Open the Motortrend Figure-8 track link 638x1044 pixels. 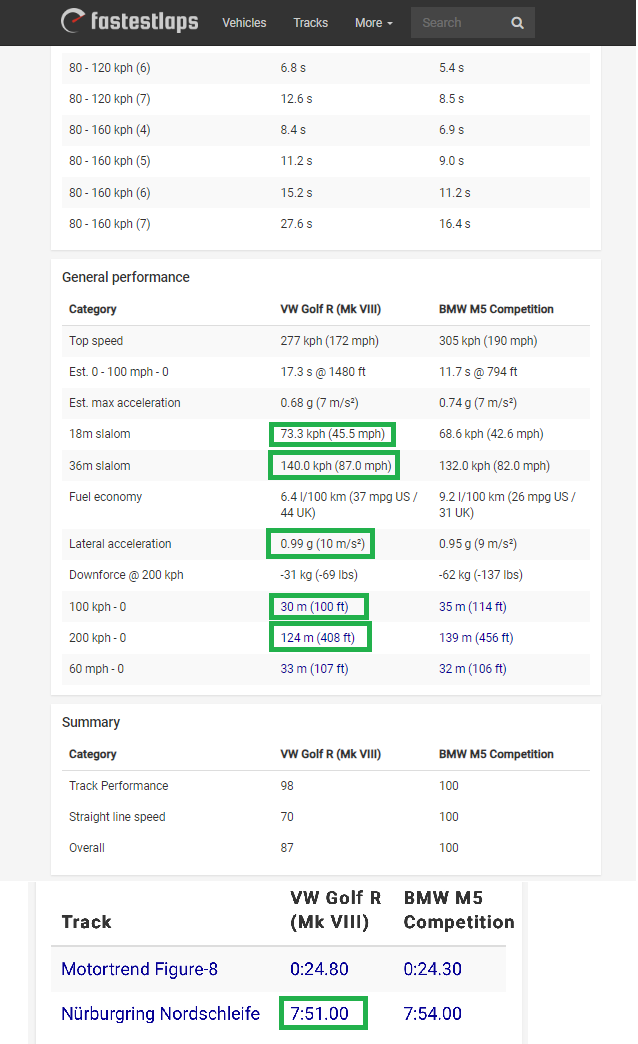(139, 969)
